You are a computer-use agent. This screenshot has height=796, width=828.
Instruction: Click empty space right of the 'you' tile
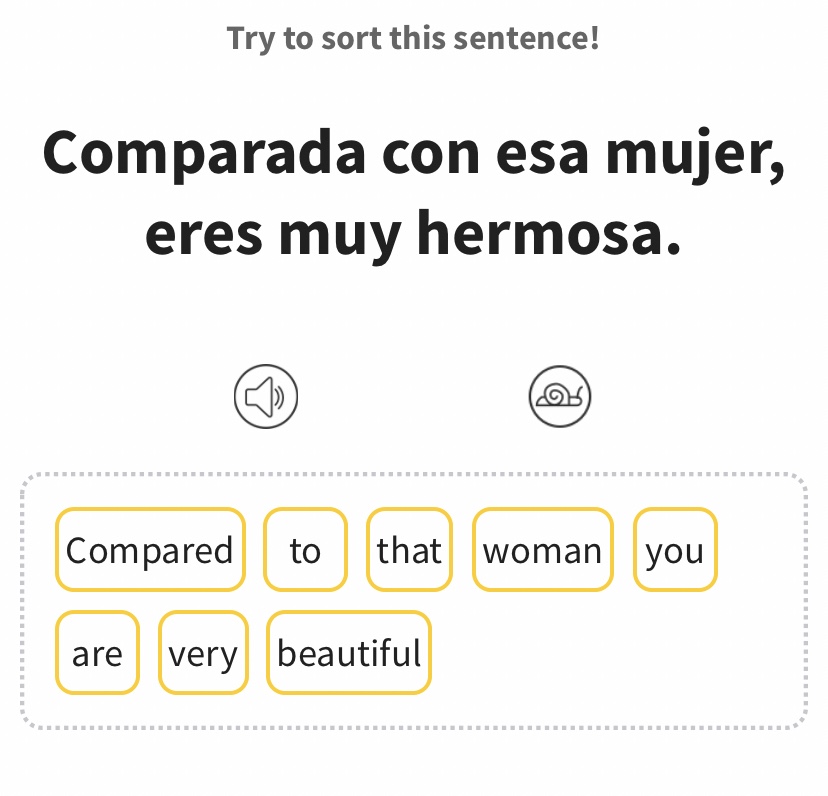760,550
